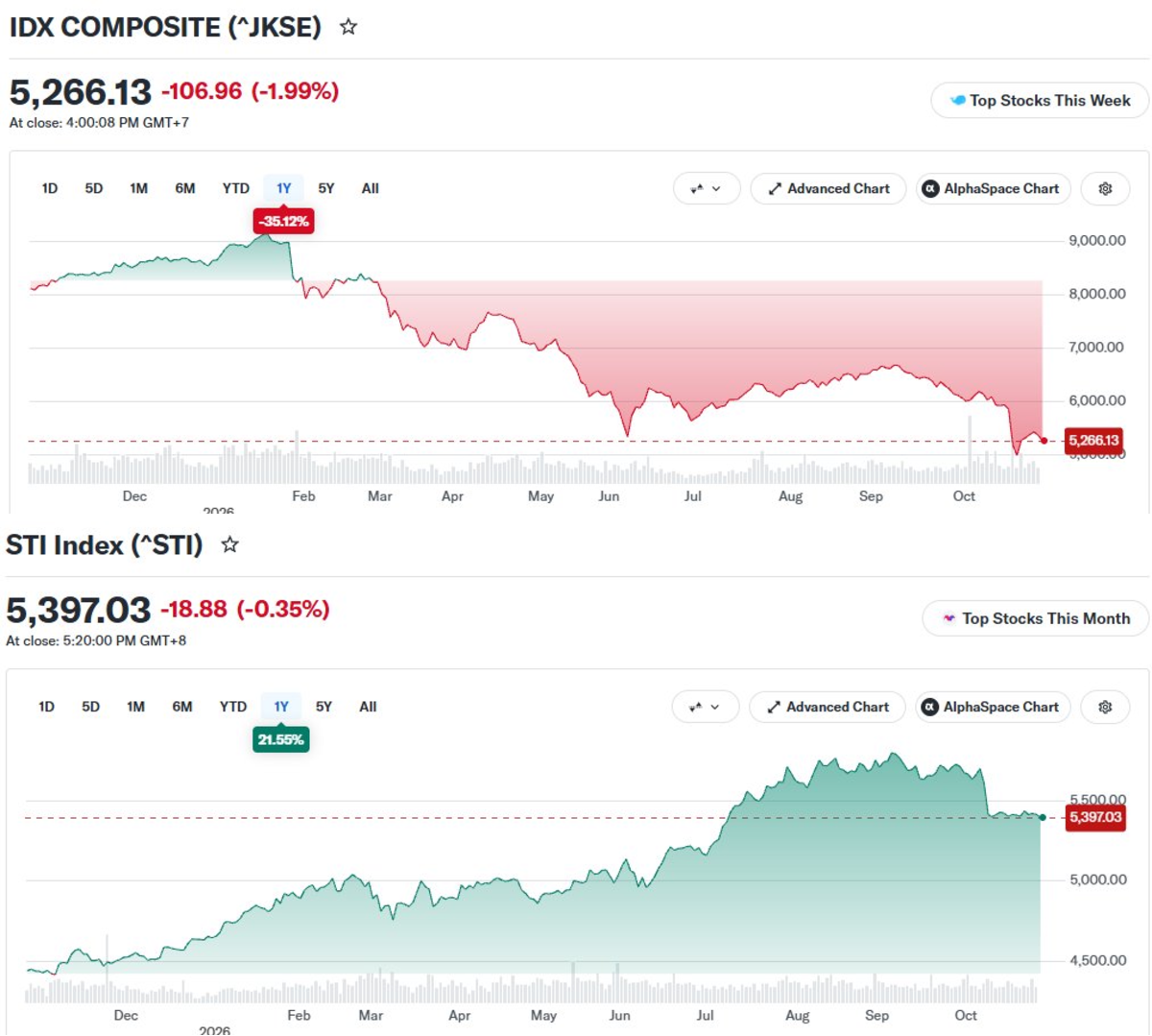The height and width of the screenshot is (1036, 1152).
Task: Open Advanced Chart for IDX Composite
Action: point(828,189)
